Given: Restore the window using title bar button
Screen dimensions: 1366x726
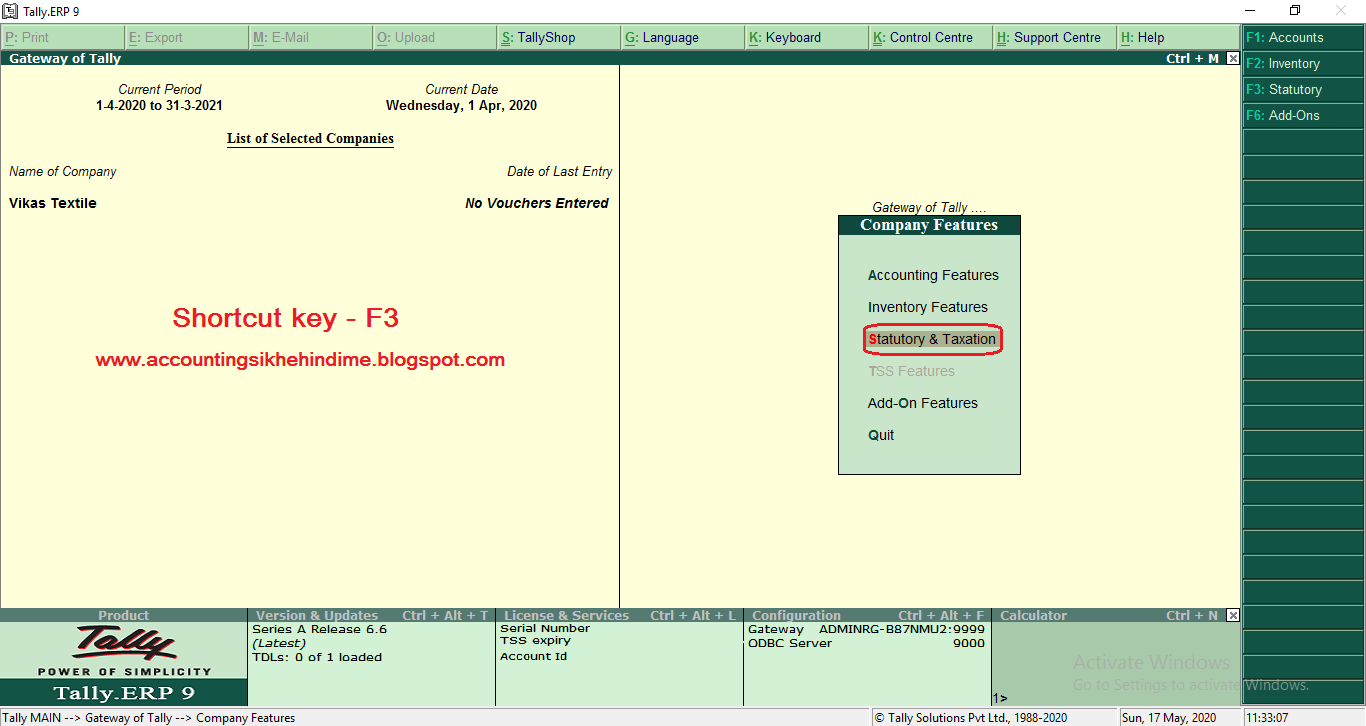Looking at the screenshot, I should 1295,11.
